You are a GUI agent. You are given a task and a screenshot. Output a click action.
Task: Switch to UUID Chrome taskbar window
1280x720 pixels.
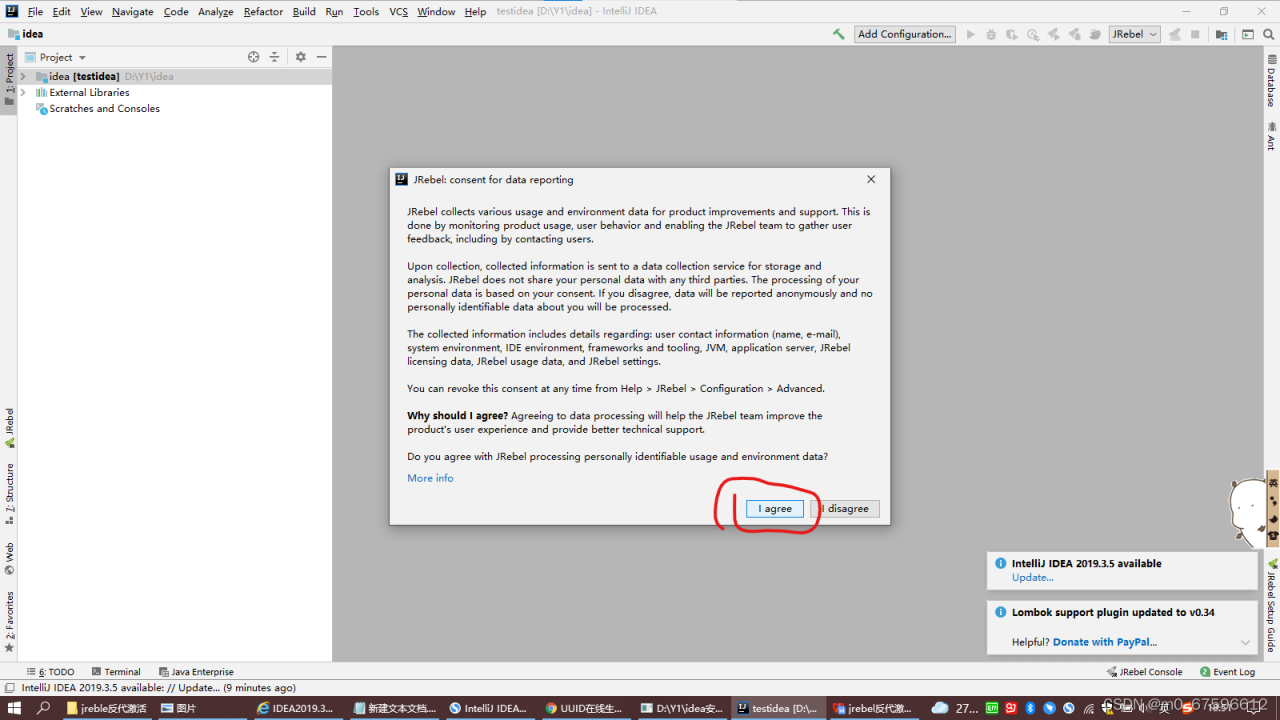point(585,708)
